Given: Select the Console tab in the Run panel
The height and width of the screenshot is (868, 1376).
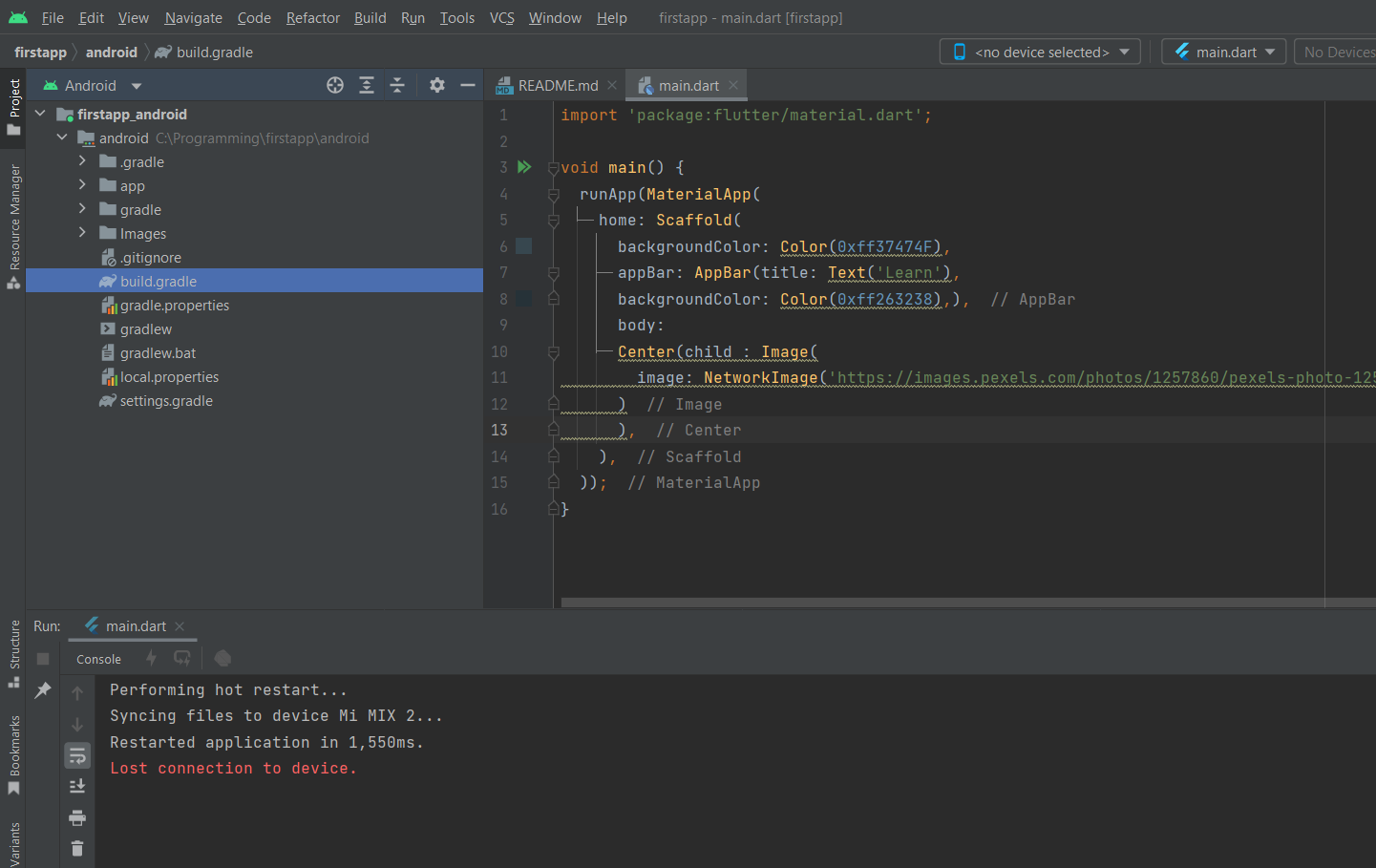Looking at the screenshot, I should click(x=98, y=659).
